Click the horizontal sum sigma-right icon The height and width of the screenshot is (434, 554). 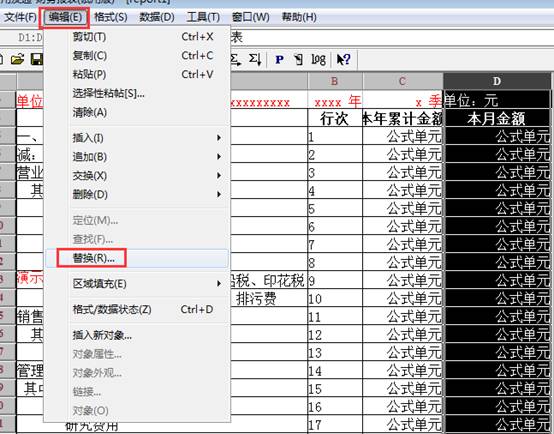click(x=236, y=59)
